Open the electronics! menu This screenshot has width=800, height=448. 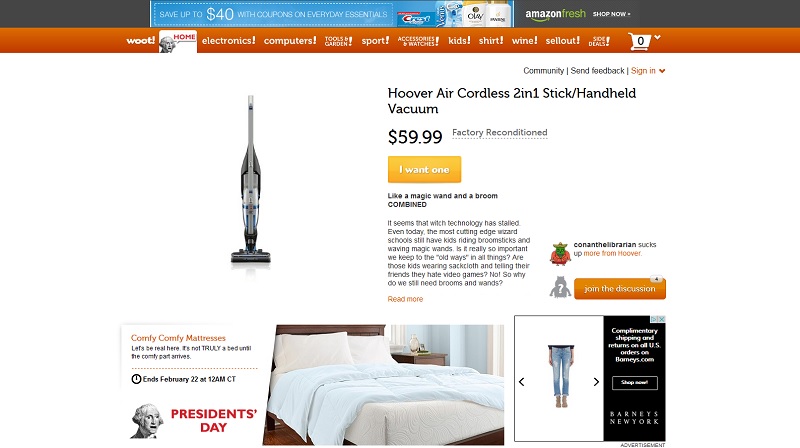click(229, 40)
